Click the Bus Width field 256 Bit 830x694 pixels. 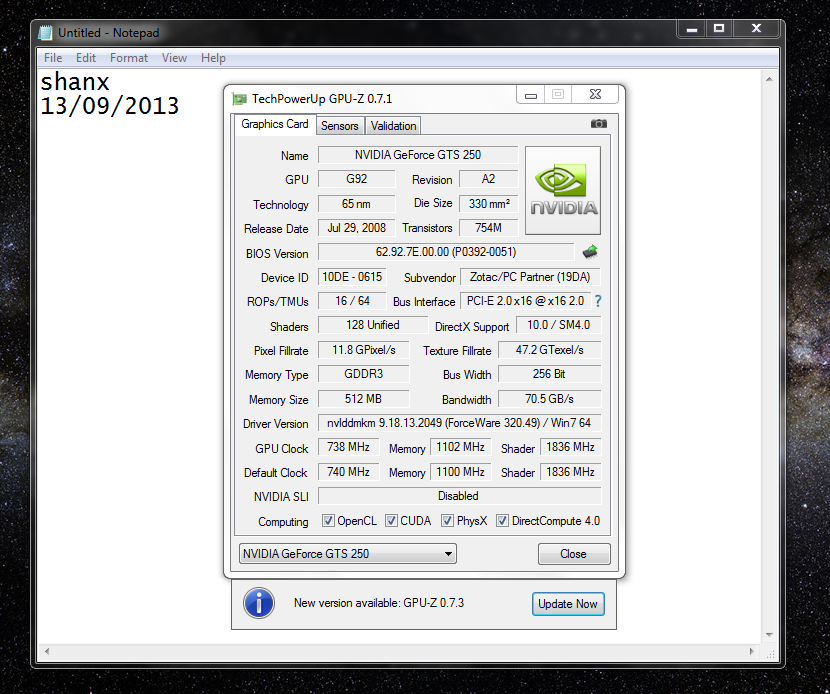click(x=549, y=374)
